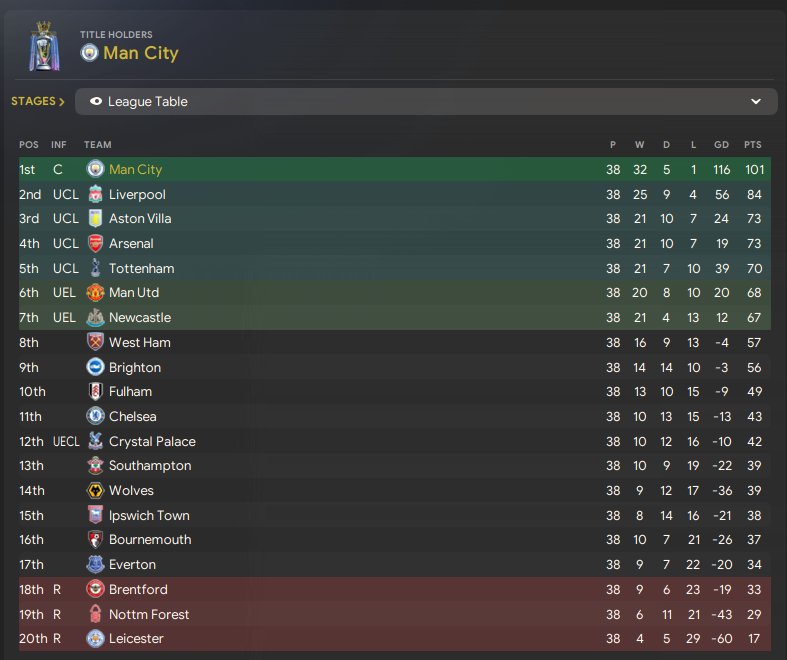Expand the Stages menu
The height and width of the screenshot is (660, 787).
pyautogui.click(x=38, y=101)
